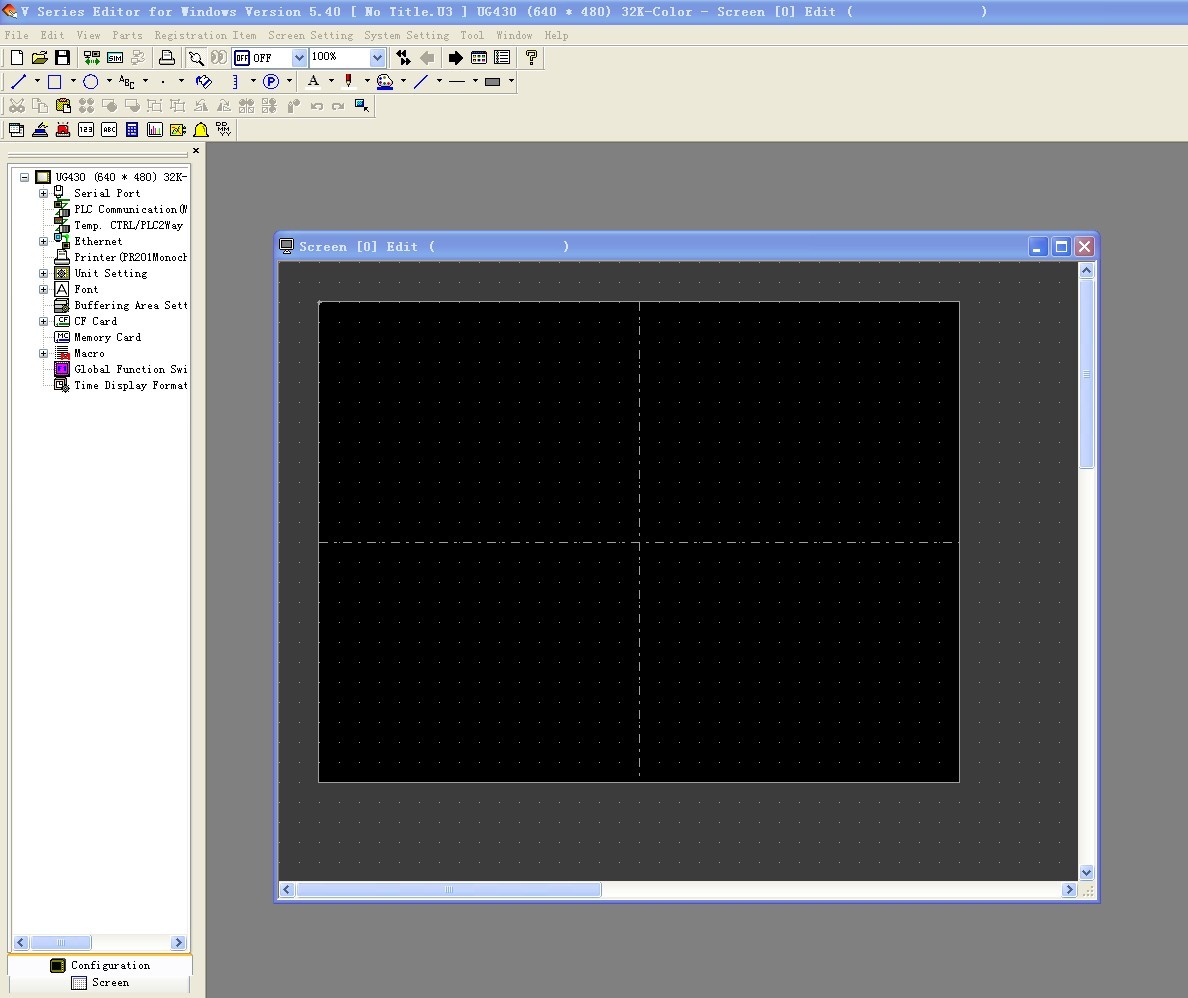Choose the circle drawing tool

tap(91, 82)
